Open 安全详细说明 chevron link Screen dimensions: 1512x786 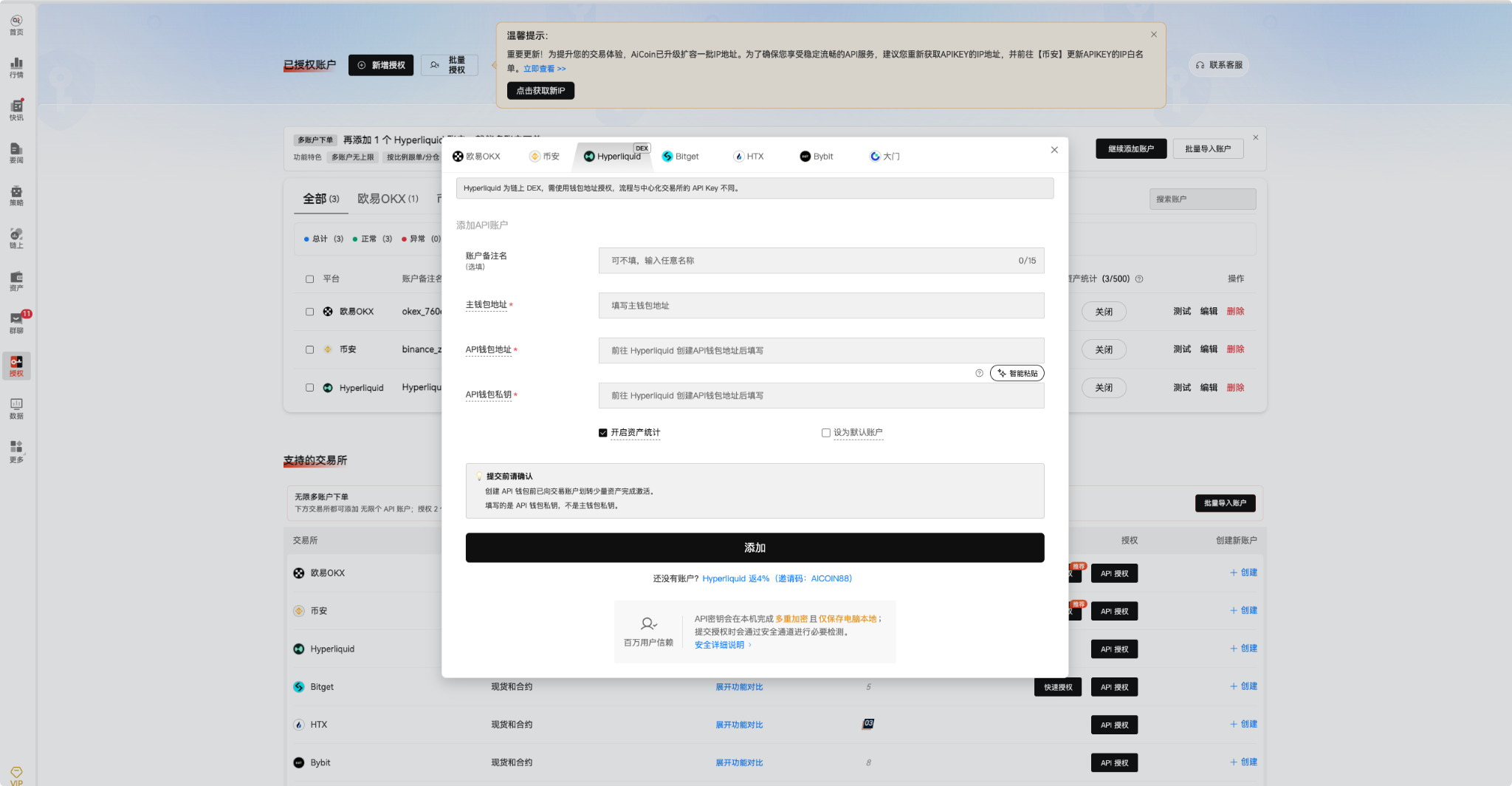pos(723,645)
